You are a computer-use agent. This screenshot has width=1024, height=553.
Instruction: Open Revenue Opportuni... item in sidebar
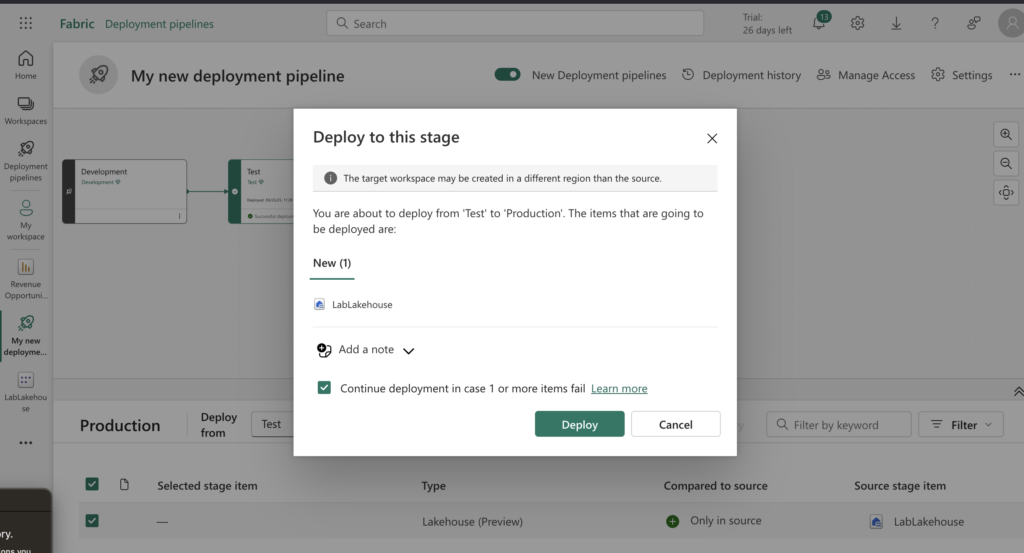pos(25,279)
